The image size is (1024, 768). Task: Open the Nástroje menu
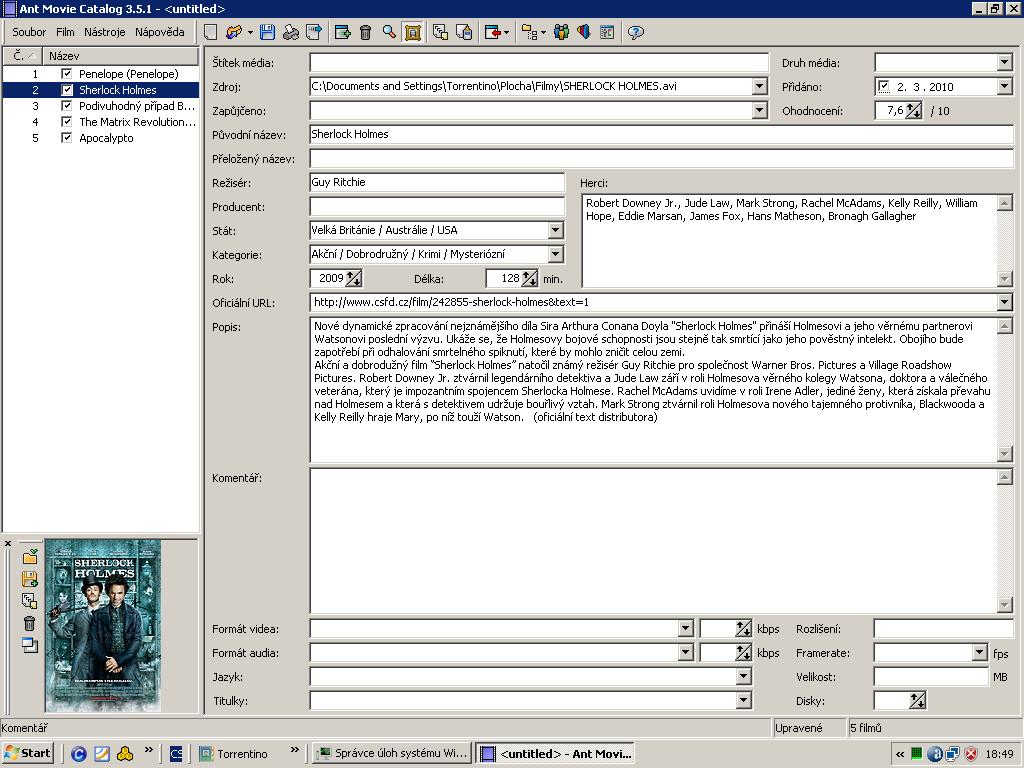(x=104, y=32)
